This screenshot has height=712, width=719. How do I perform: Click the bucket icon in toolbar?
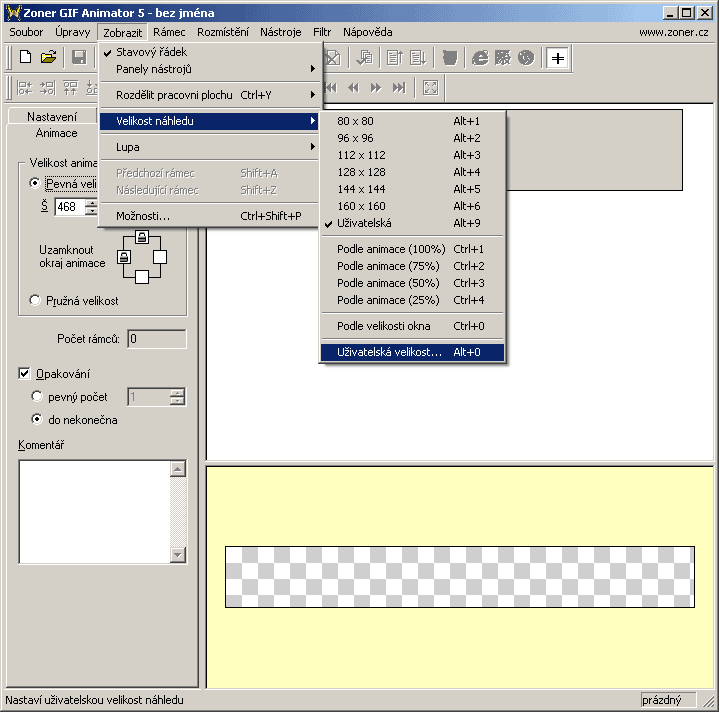(450, 58)
